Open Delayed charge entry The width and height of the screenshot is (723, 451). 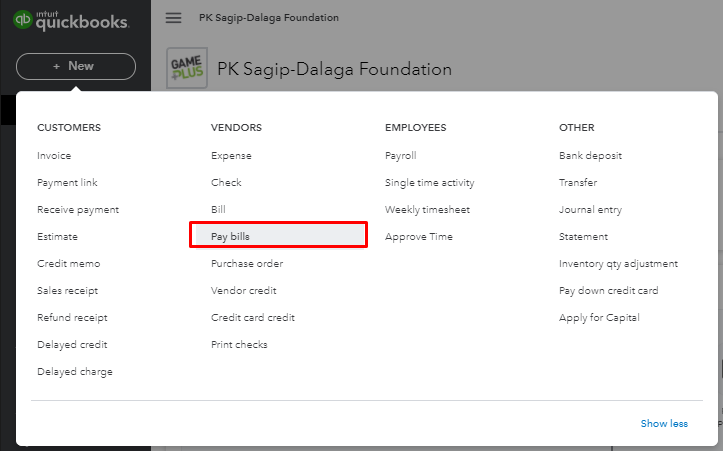click(x=75, y=372)
